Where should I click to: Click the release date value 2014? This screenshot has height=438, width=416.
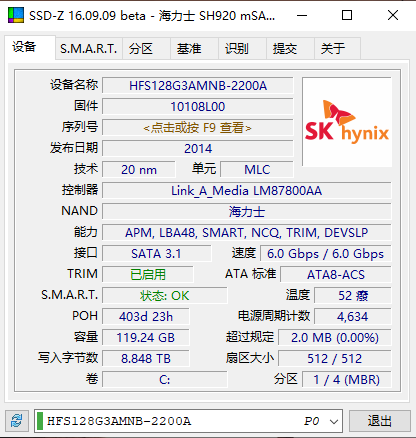point(198,148)
